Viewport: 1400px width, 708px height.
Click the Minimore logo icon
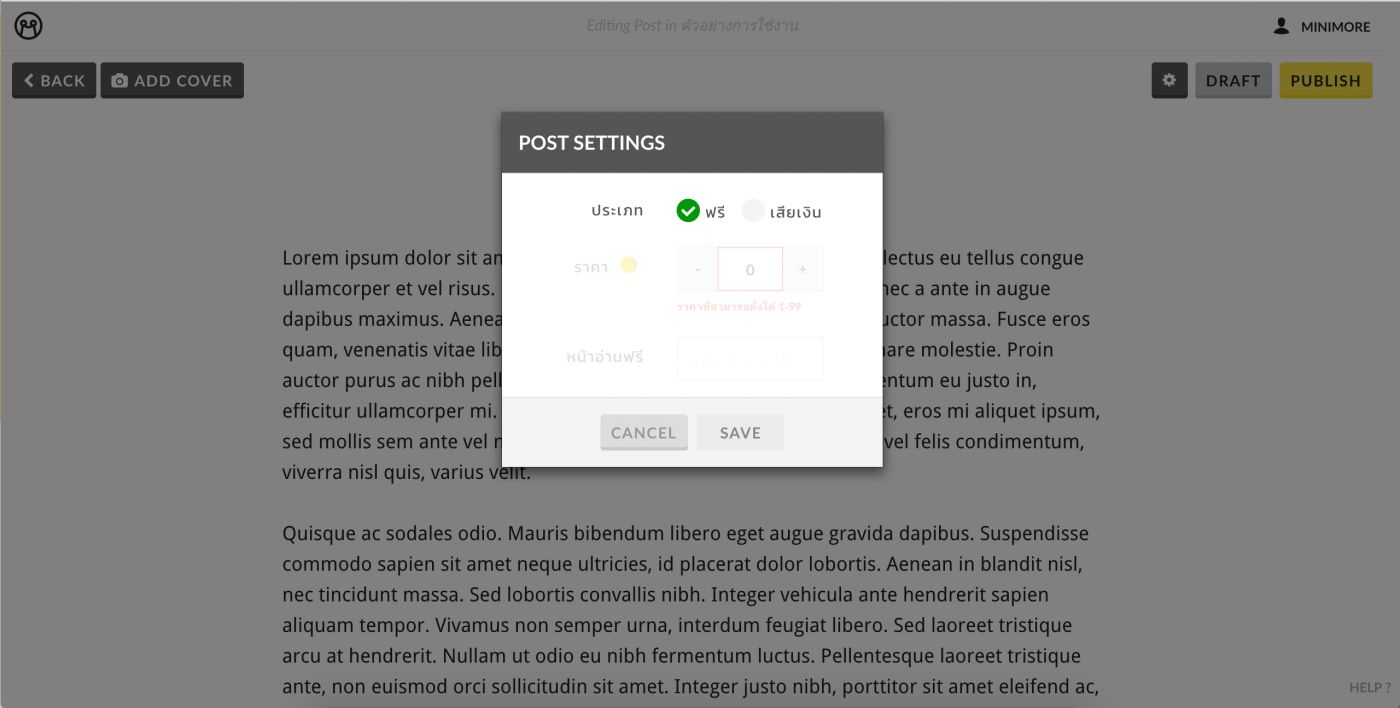click(x=29, y=26)
